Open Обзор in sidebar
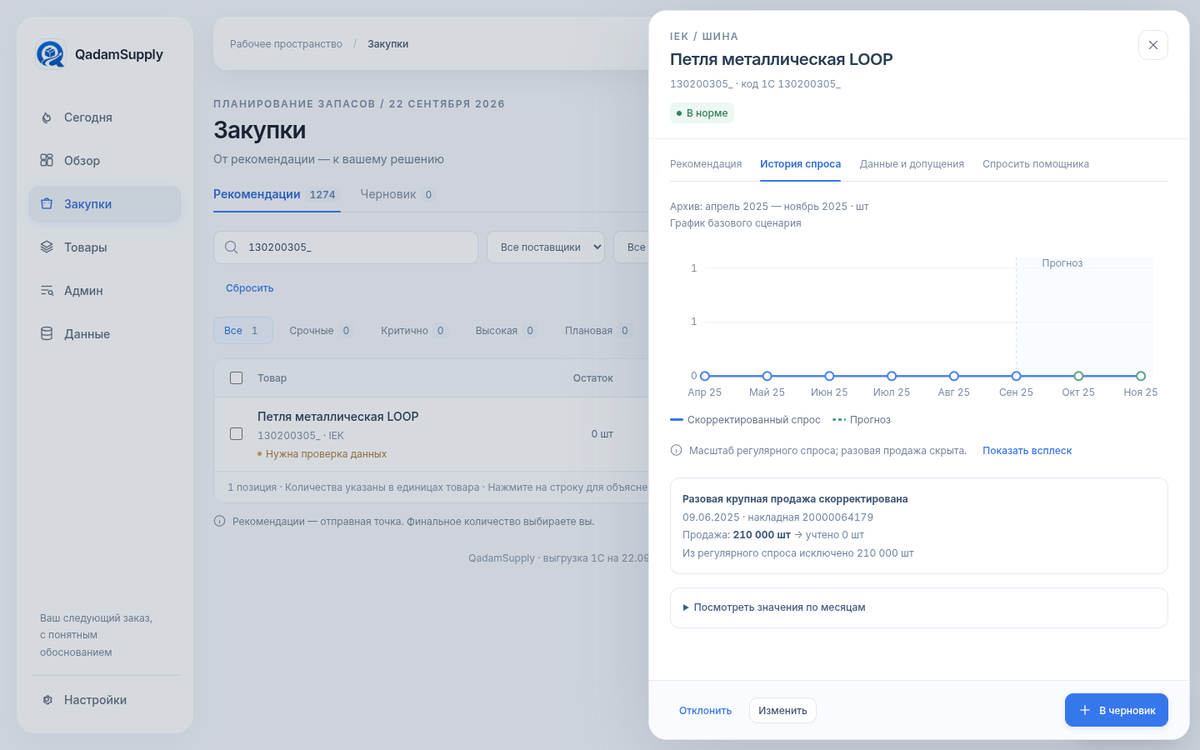The image size is (1200, 750). [105, 160]
